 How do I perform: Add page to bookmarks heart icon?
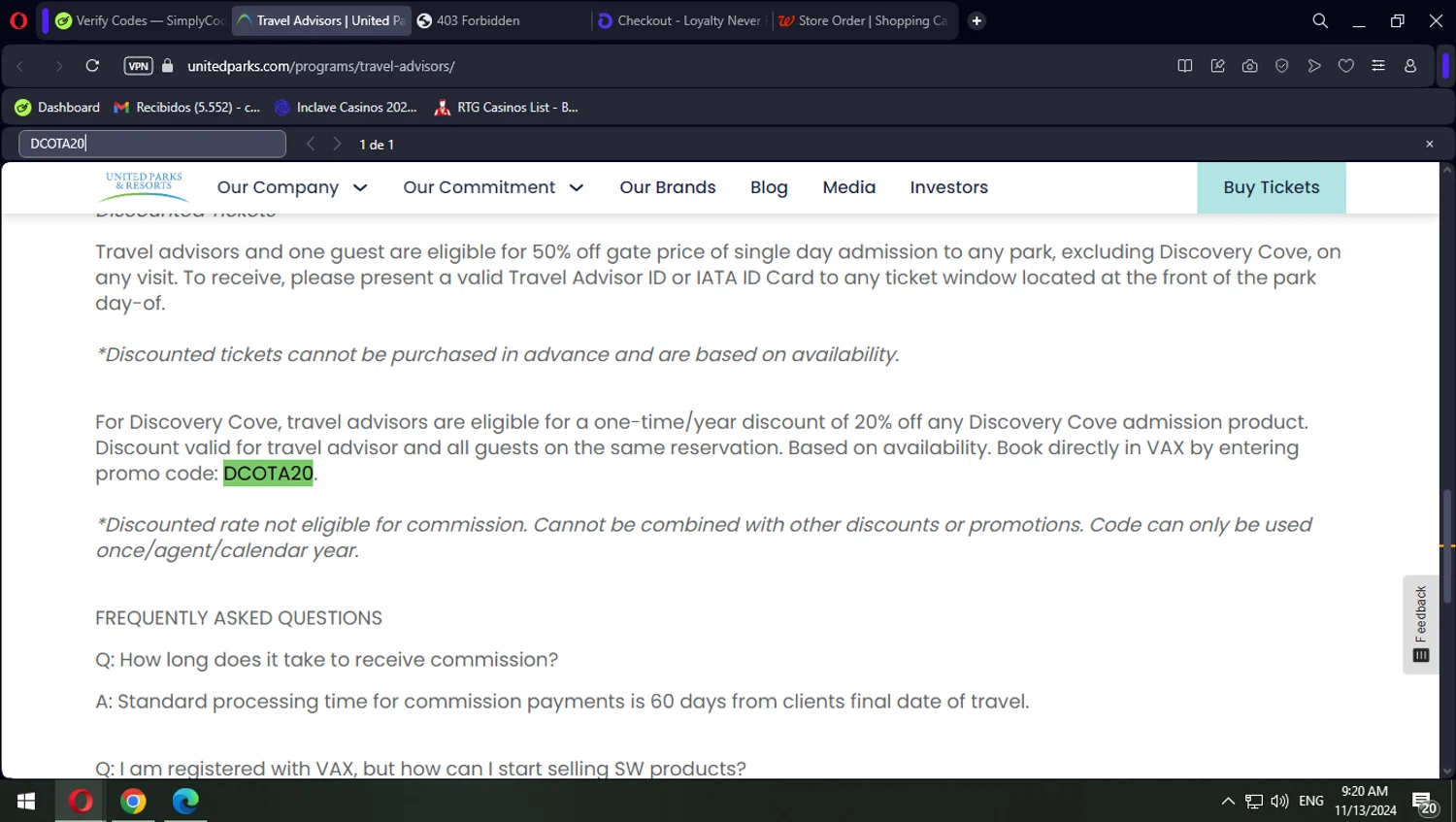pos(1345,66)
